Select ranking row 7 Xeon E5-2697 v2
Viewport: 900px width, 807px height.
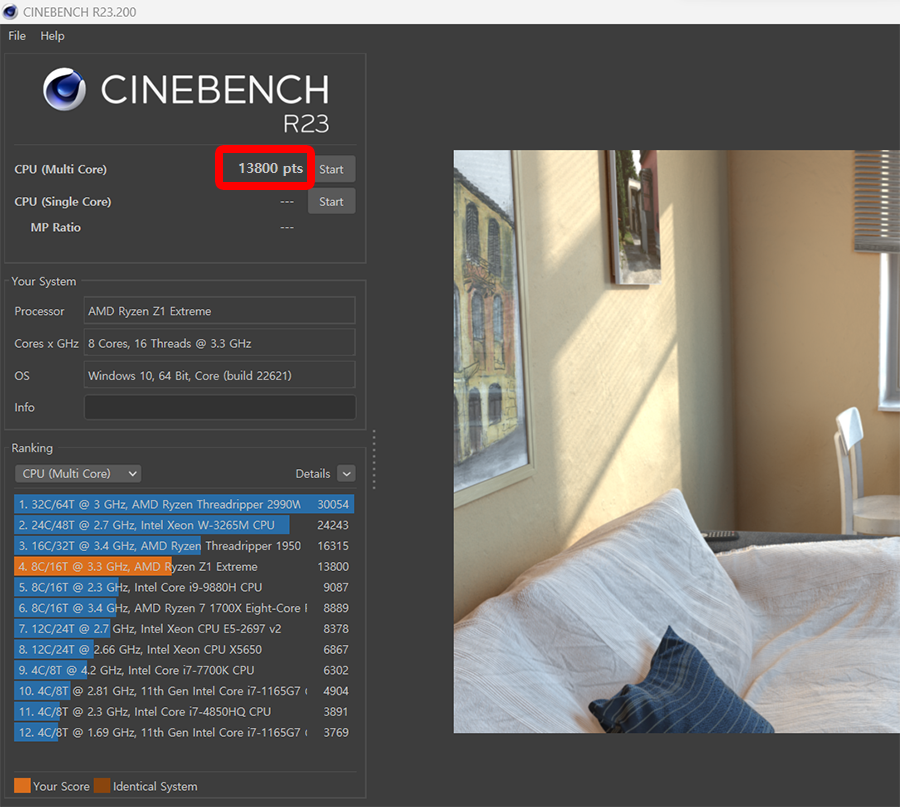coord(184,628)
